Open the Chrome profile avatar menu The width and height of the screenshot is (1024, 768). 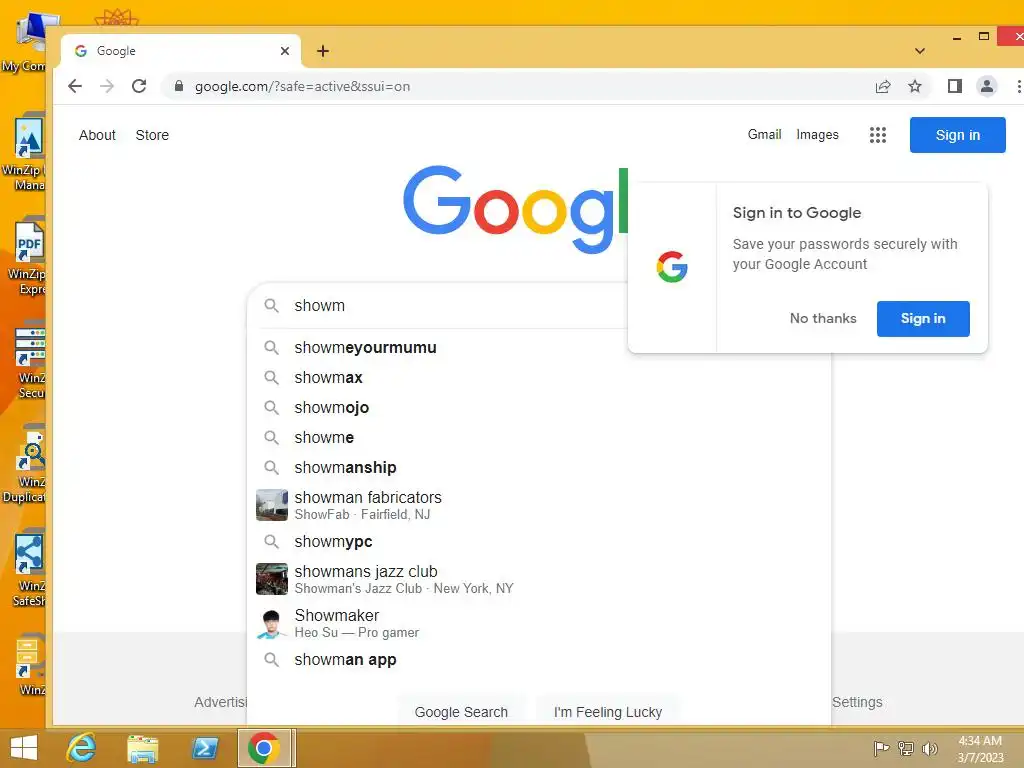[987, 86]
